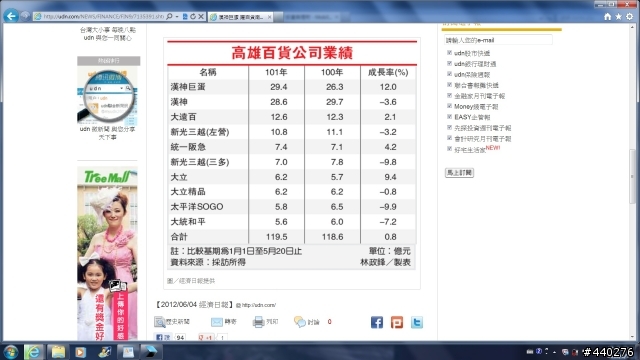Toggle the EASY企管報 checkbox

click(x=449, y=116)
